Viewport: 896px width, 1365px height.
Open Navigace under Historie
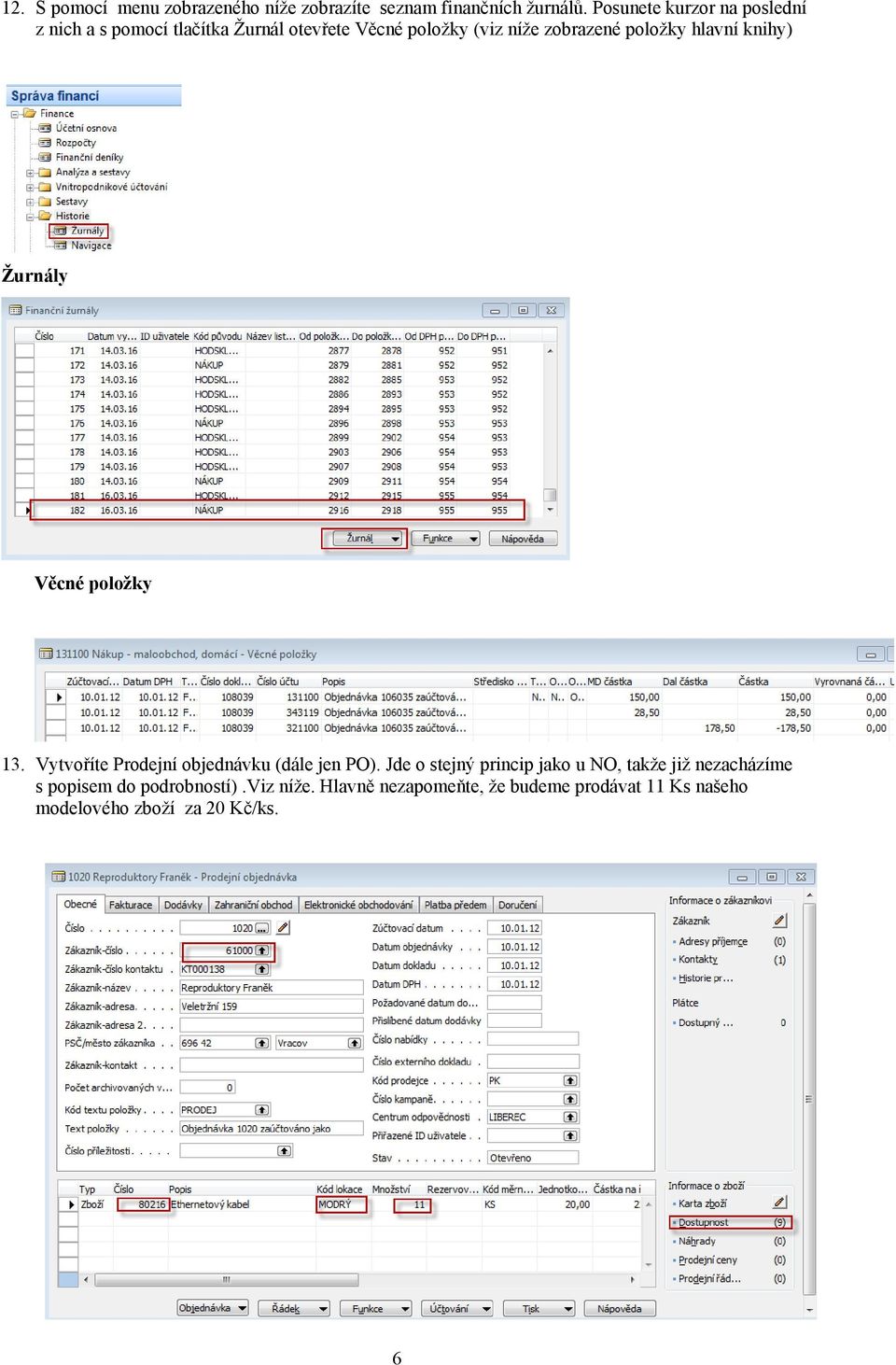(x=91, y=246)
